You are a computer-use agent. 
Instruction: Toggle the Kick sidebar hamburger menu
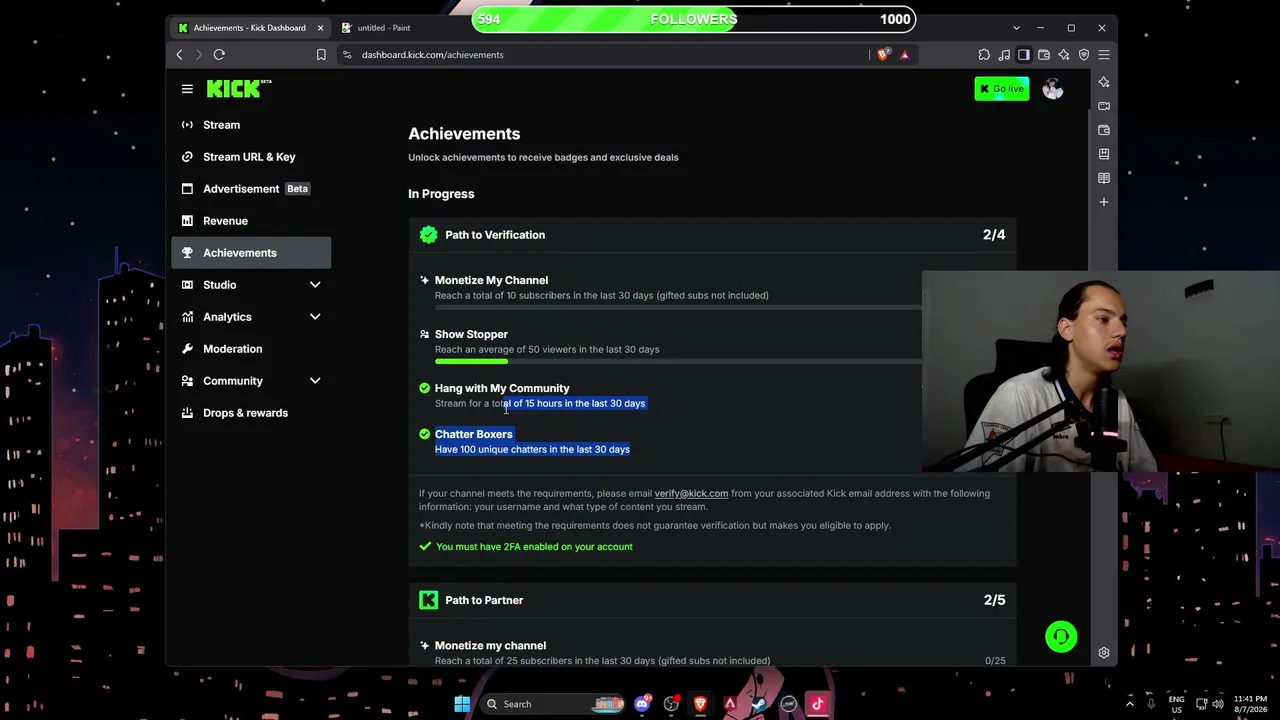point(187,89)
